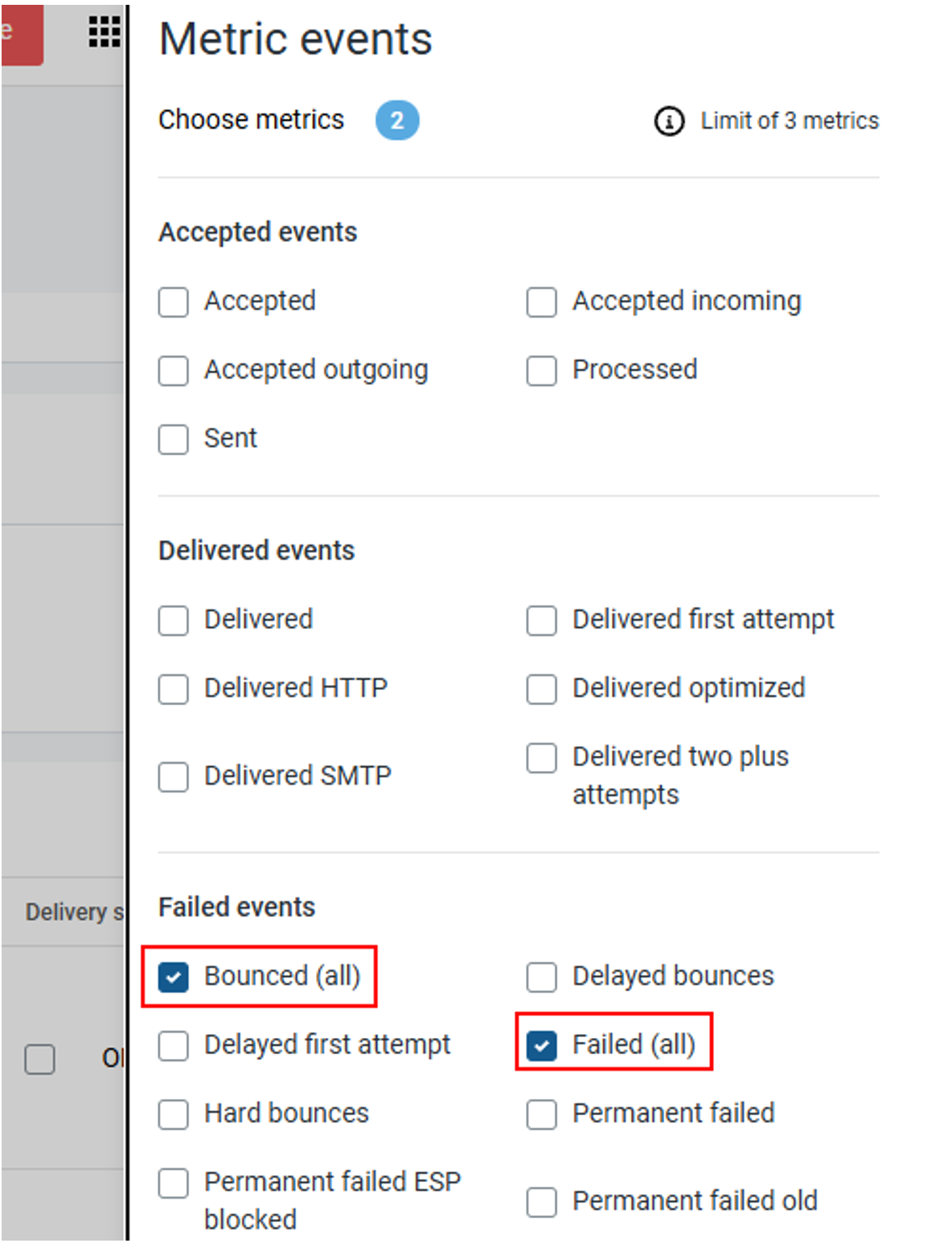This screenshot has height=1243, width=952.
Task: Select the Processed metric checkbox
Action: click(541, 371)
